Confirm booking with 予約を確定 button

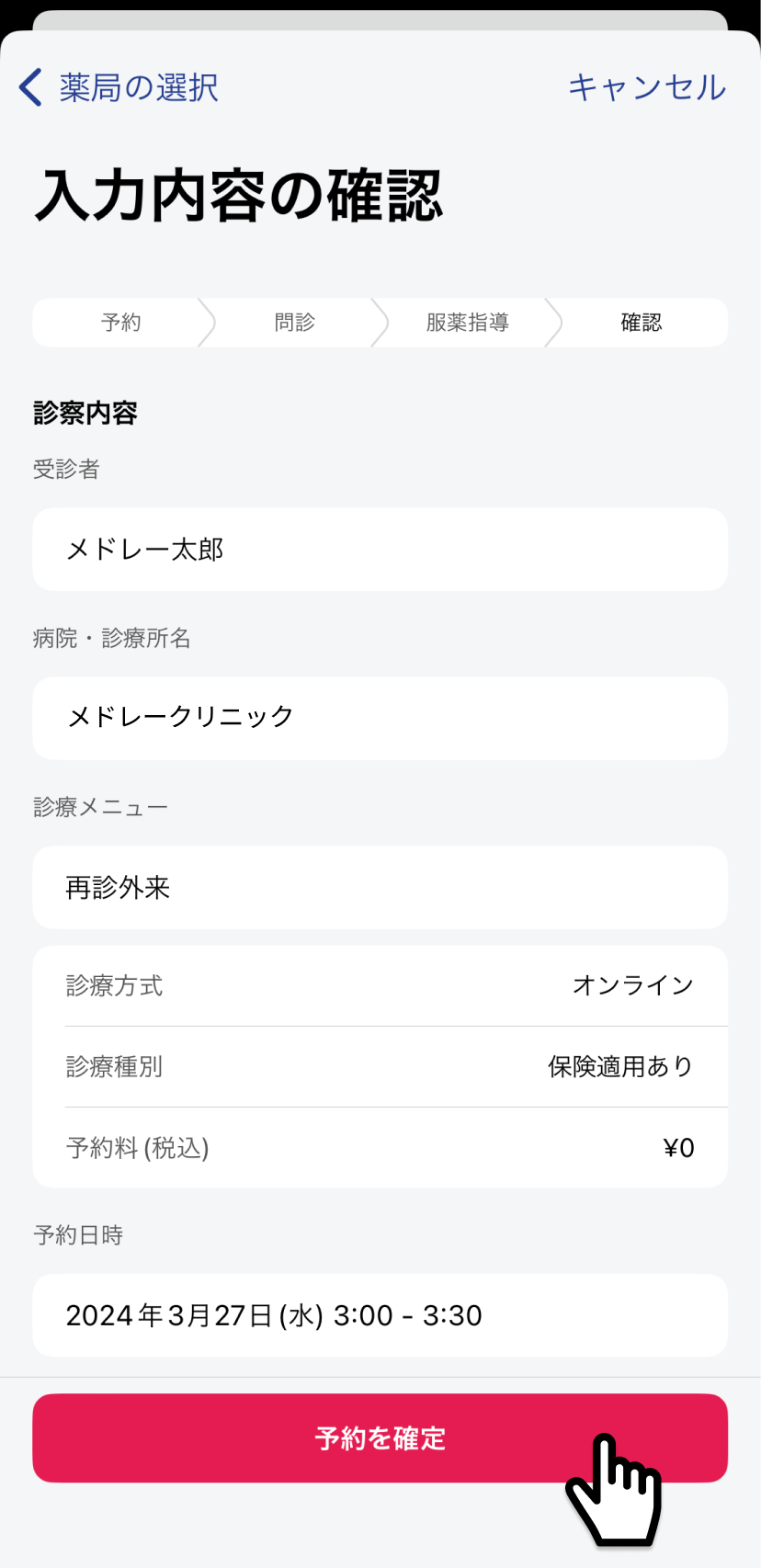pos(380,1437)
